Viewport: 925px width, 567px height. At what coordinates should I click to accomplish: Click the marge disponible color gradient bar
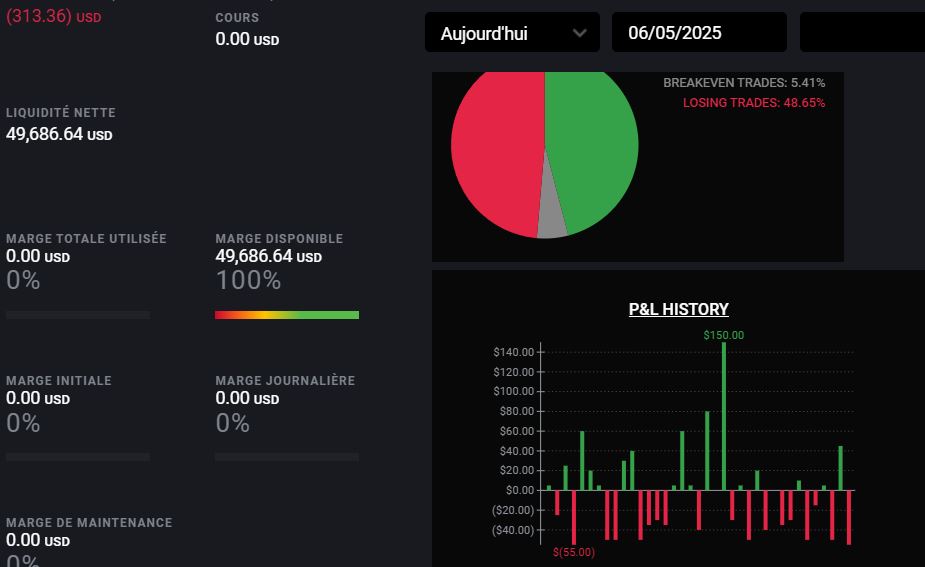click(287, 315)
